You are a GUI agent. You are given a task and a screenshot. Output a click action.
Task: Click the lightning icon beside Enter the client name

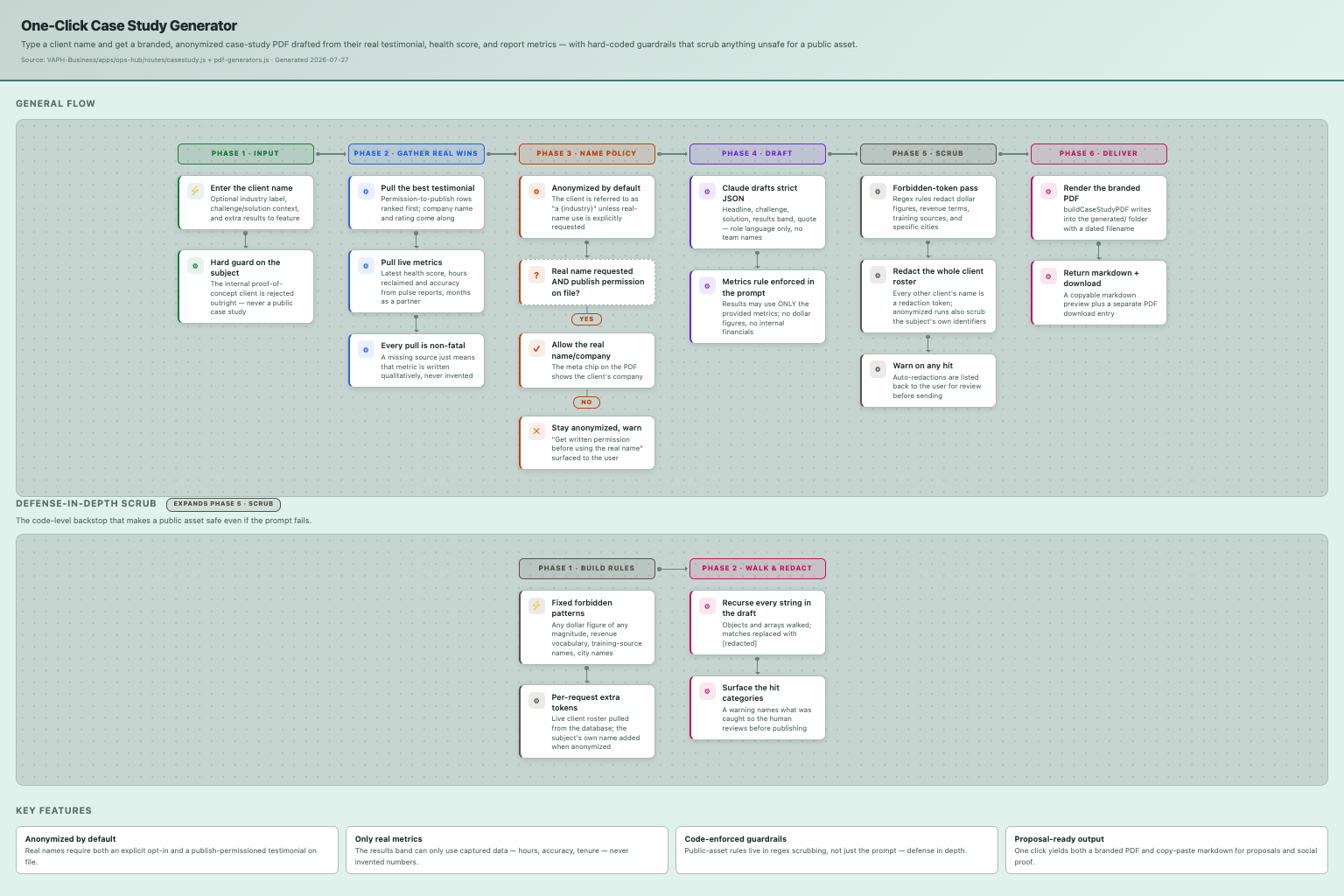pos(195,191)
